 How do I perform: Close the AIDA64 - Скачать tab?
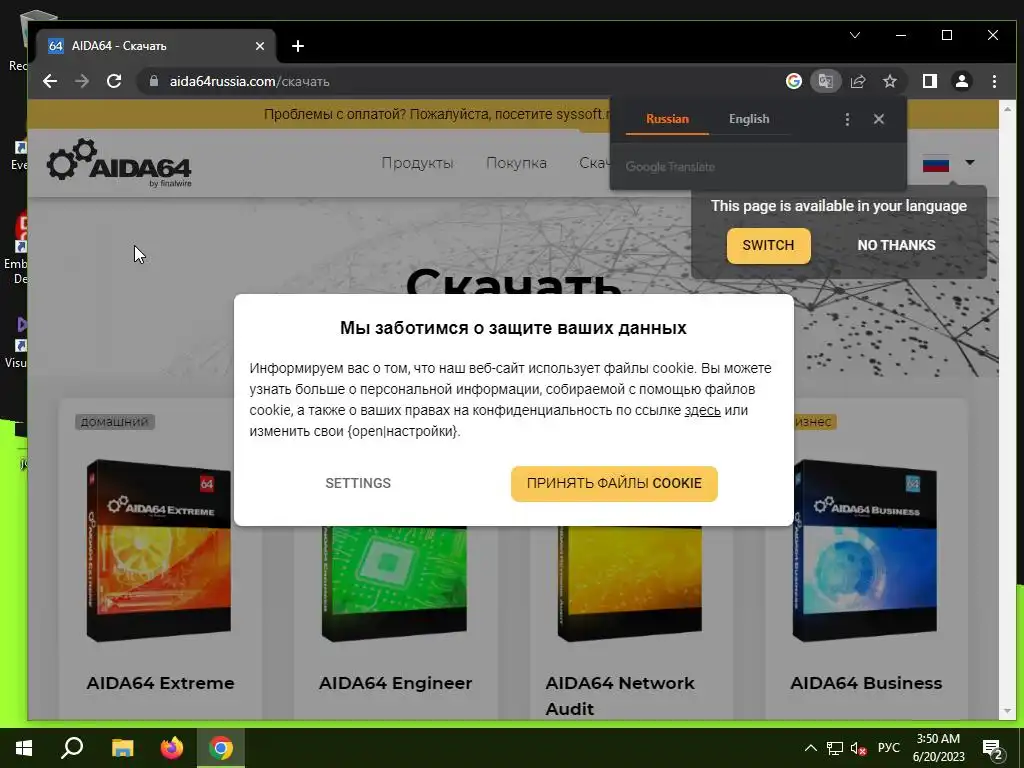pos(260,46)
